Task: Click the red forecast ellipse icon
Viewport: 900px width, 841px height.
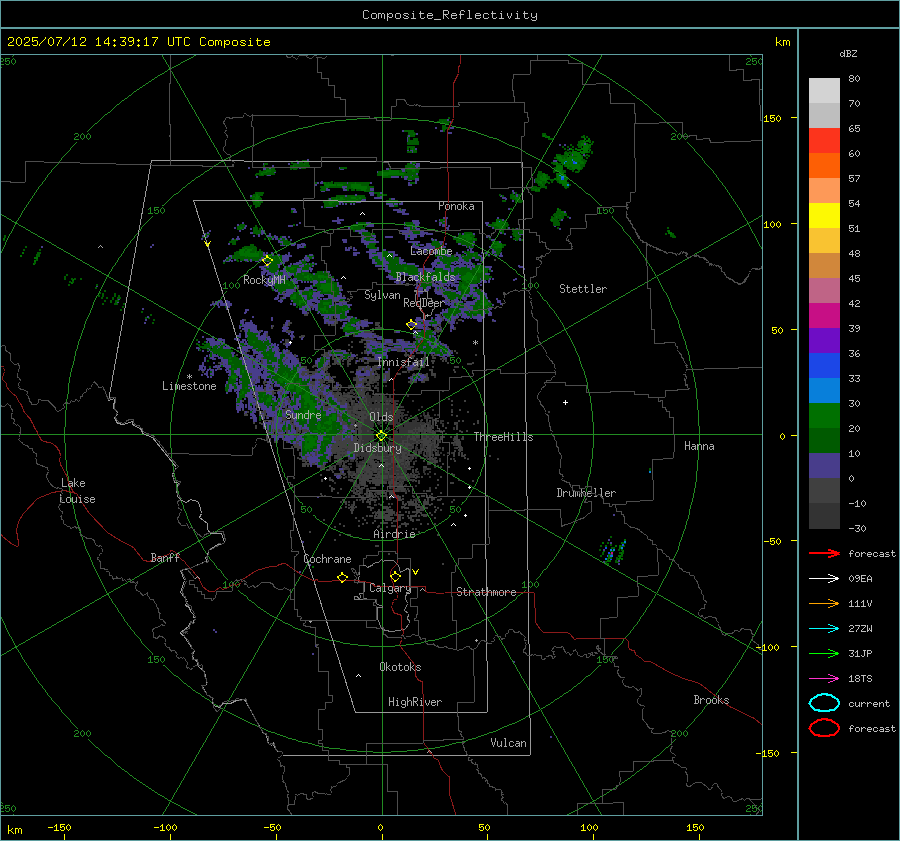Action: pyautogui.click(x=824, y=728)
